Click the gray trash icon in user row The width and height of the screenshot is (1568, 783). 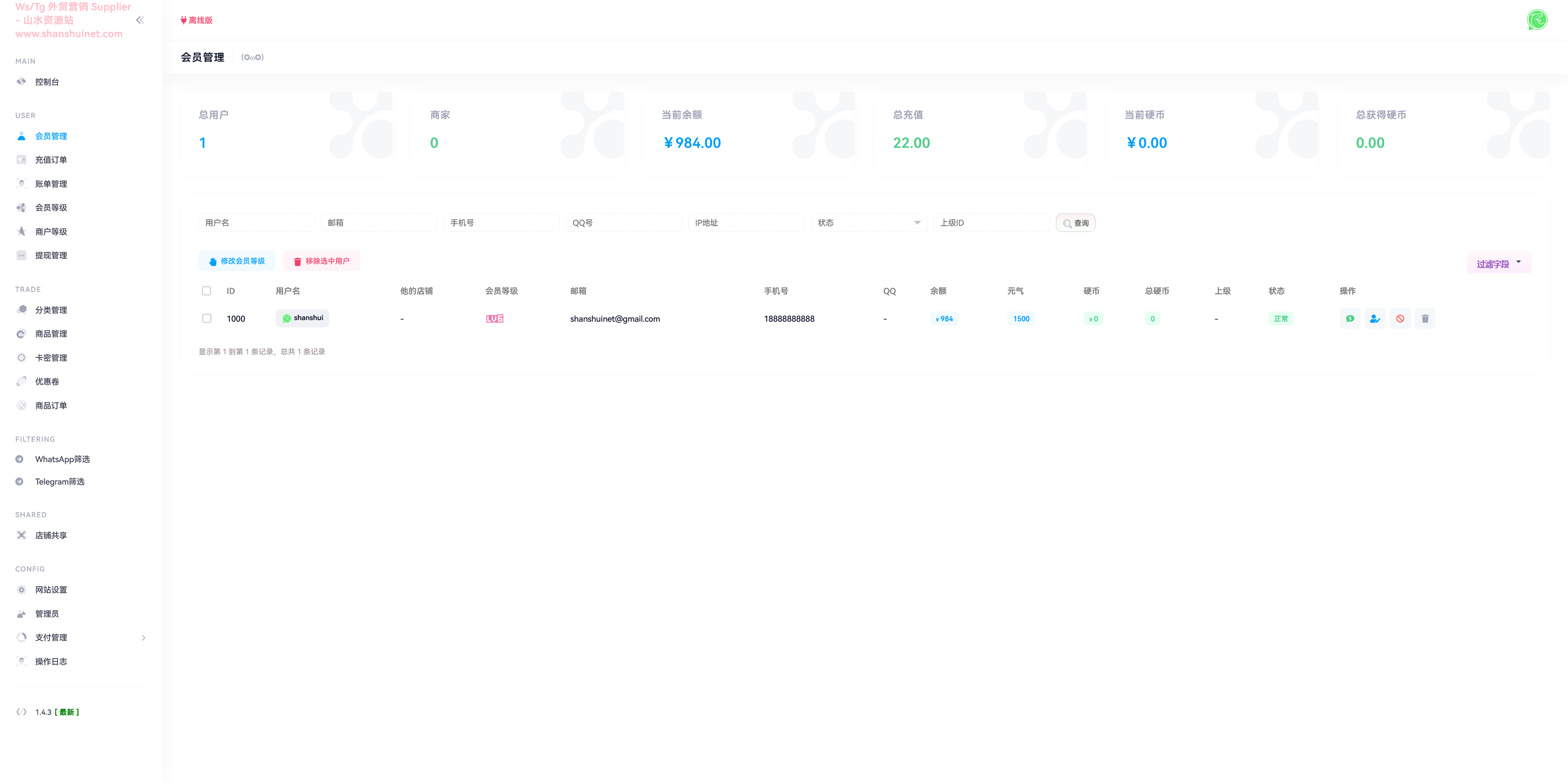(1424, 319)
